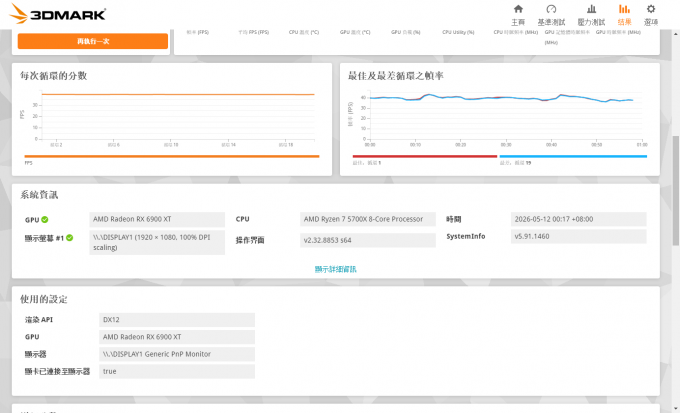The height and width of the screenshot is (413, 680).
Task: Select the system info GPU value AMD Radeon RX 6900 XT
Action: pyautogui.click(x=157, y=220)
